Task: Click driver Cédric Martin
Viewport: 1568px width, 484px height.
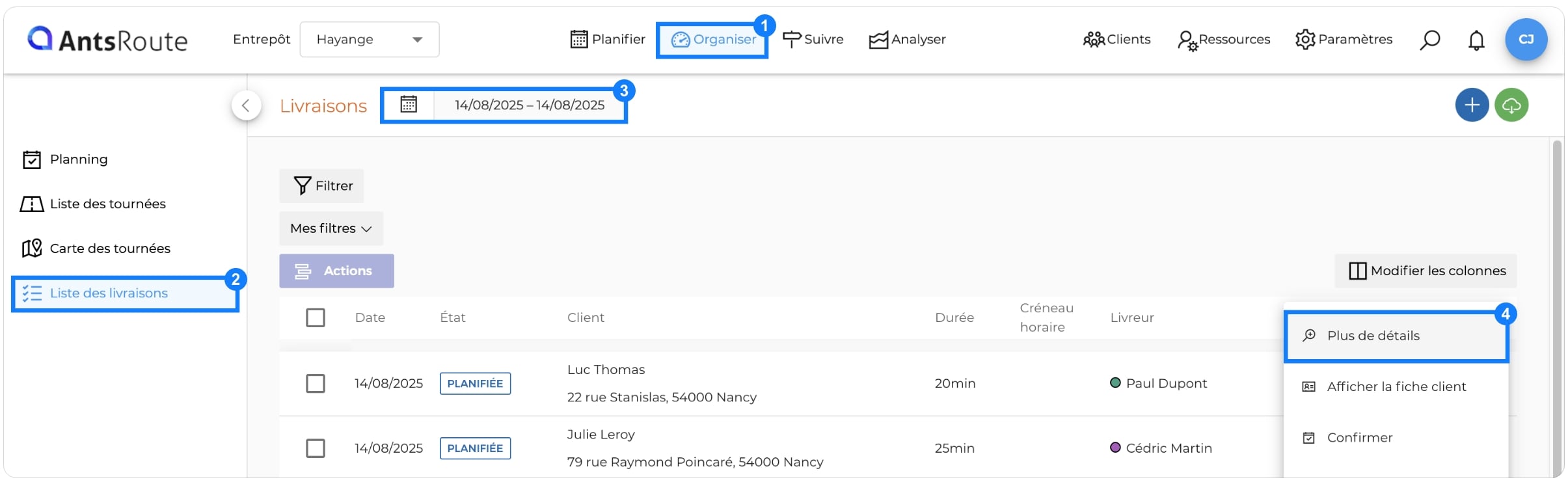Action: pyautogui.click(x=1169, y=448)
